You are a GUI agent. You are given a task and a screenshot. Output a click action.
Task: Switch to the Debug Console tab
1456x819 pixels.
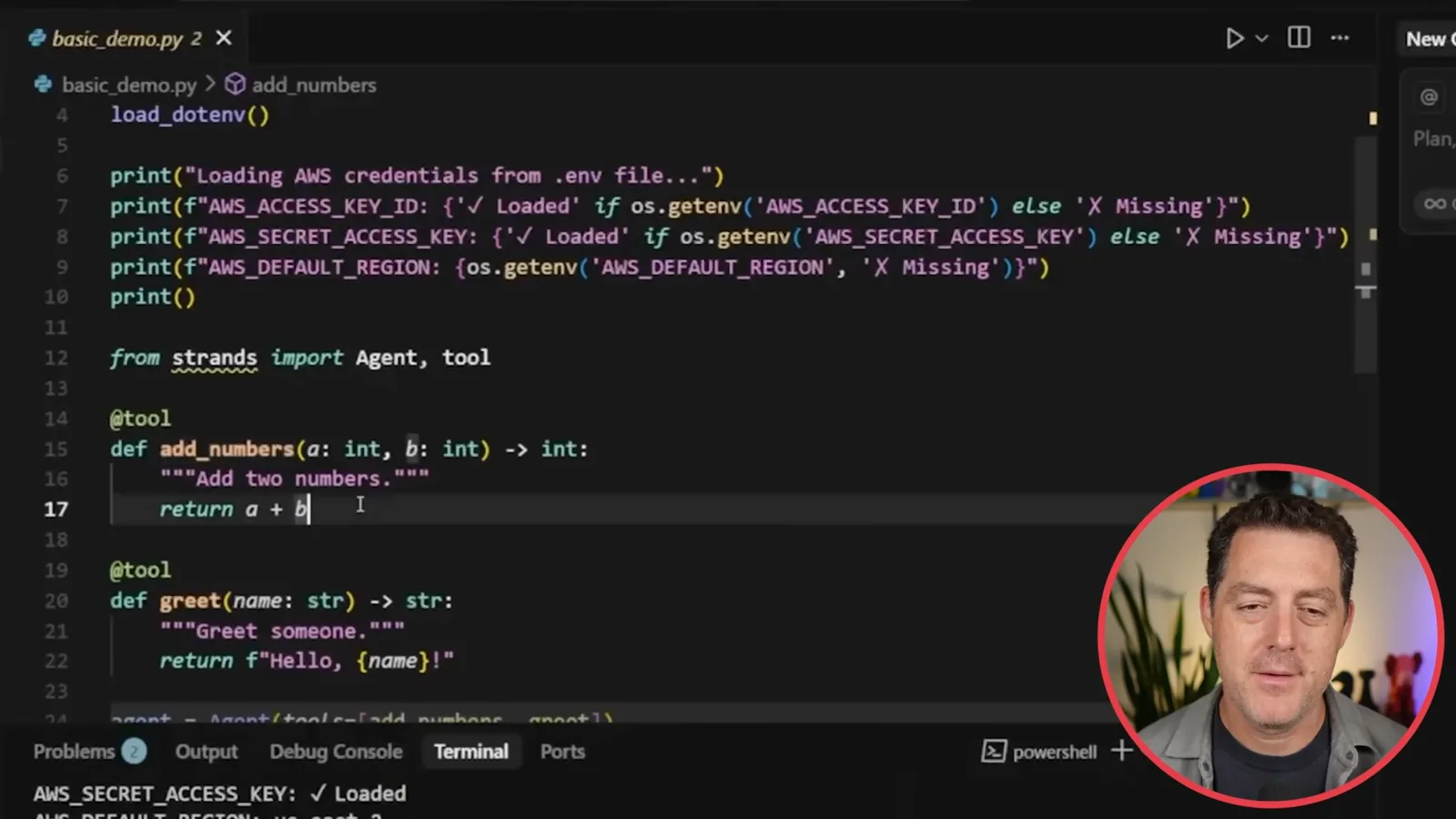(x=336, y=752)
